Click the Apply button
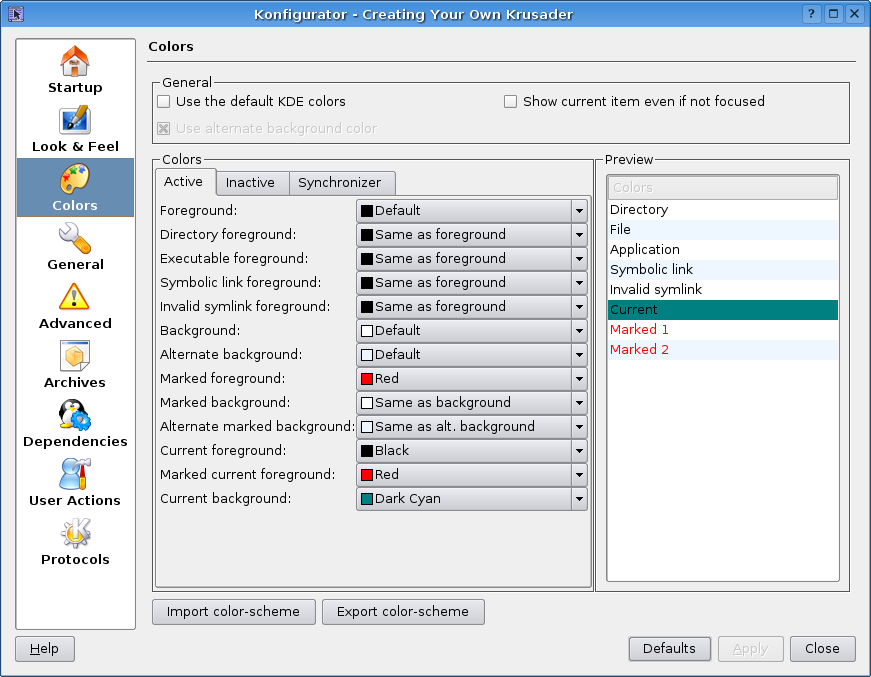The width and height of the screenshot is (871, 677). point(750,649)
